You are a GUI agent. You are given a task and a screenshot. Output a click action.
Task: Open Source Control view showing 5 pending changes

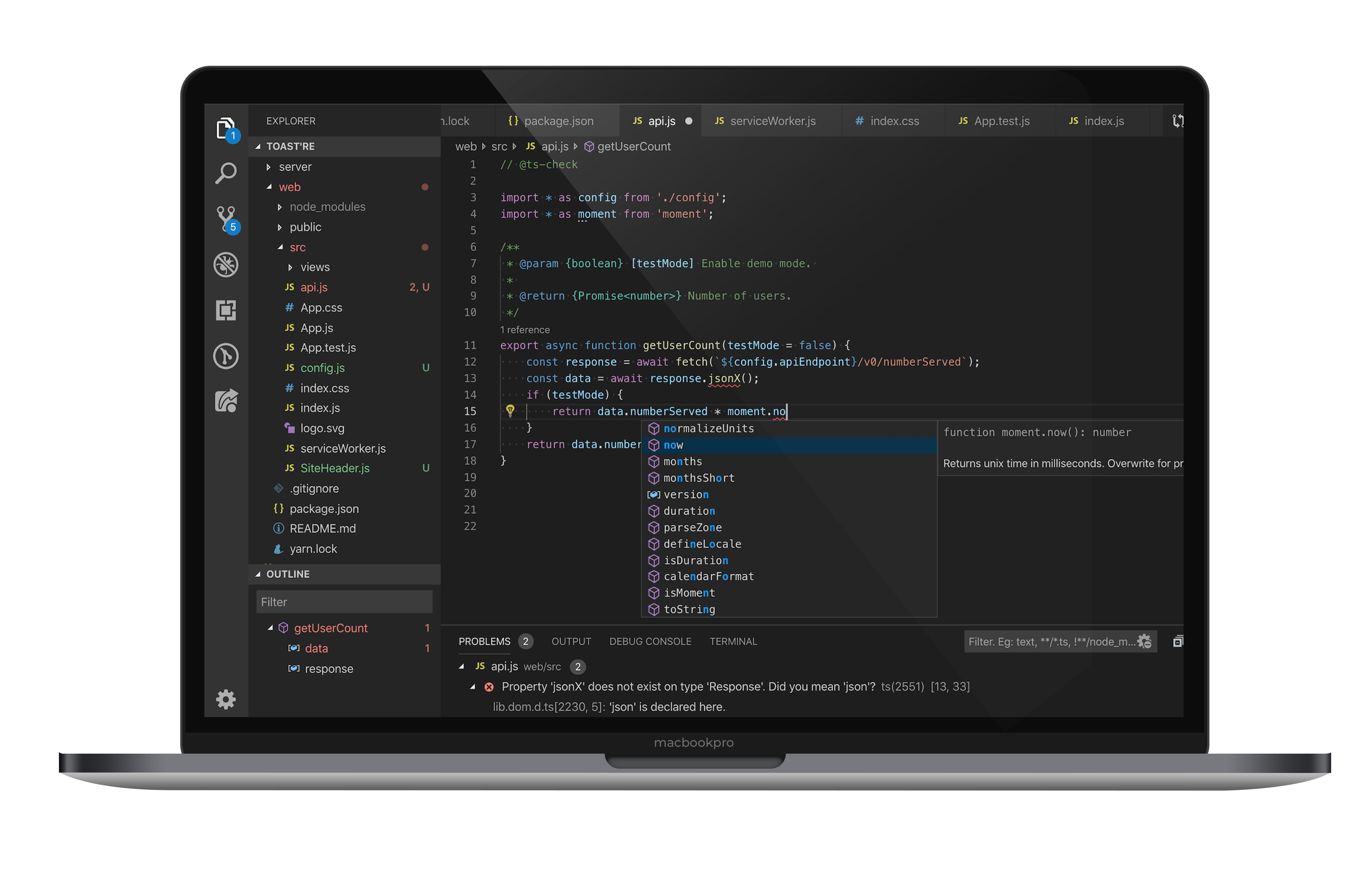226,219
